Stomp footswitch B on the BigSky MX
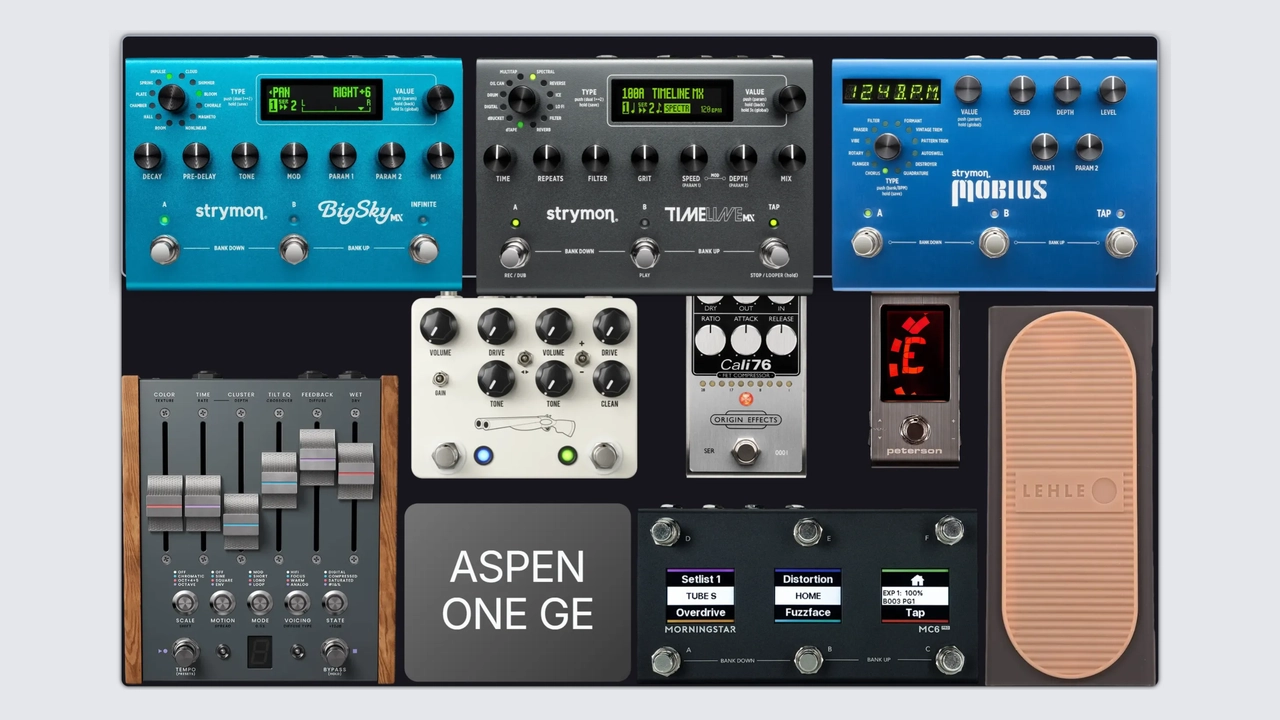 tap(293, 249)
